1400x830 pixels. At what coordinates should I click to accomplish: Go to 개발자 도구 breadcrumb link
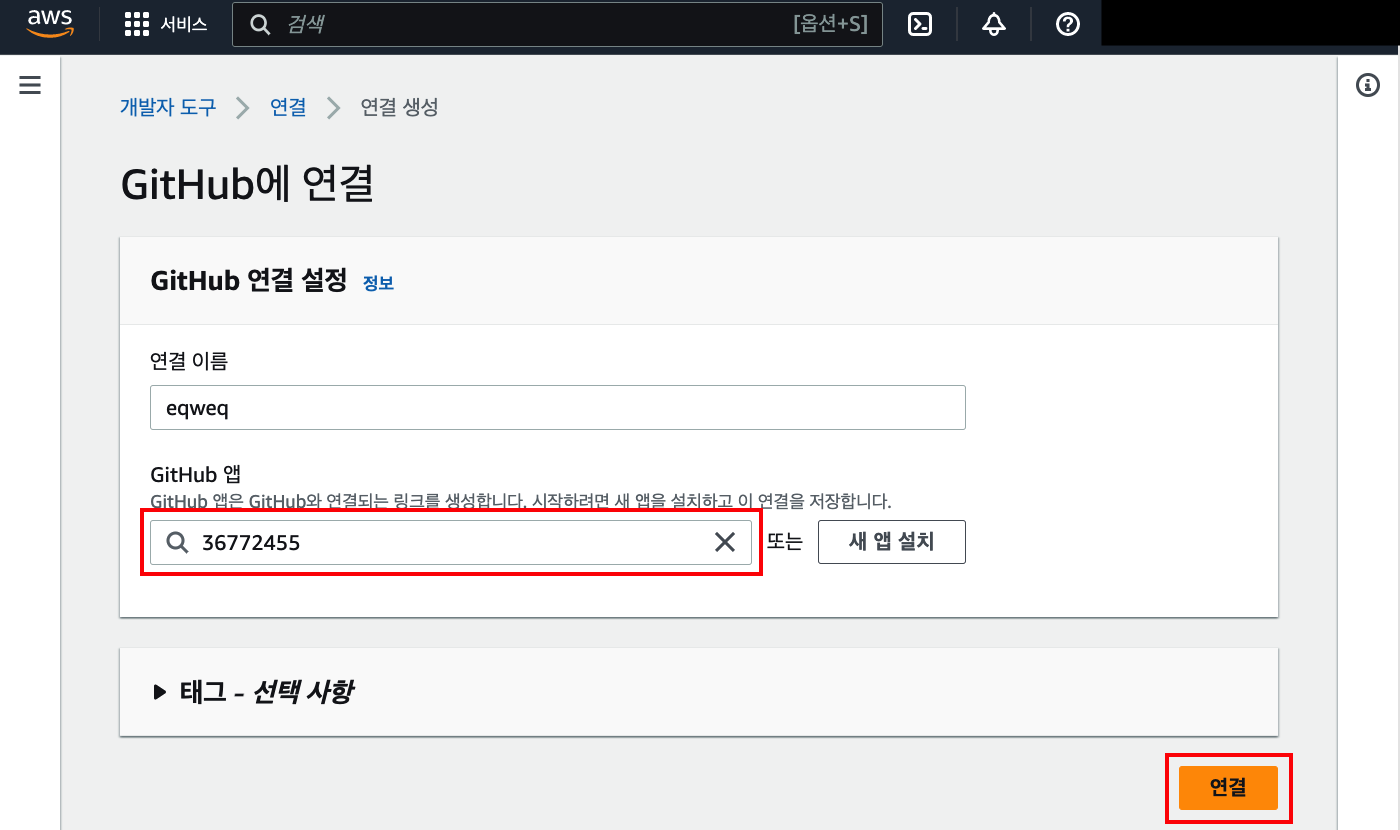coord(168,107)
